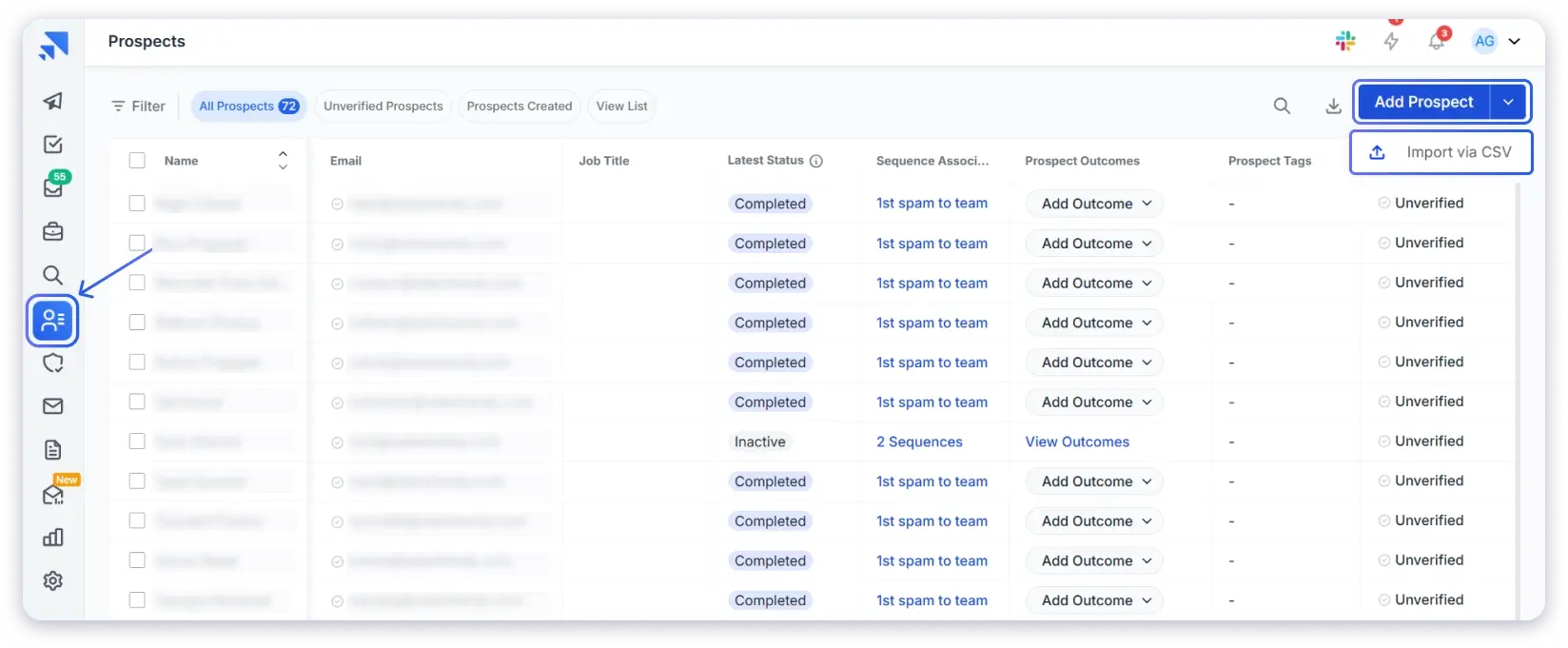Click the lightning bolt icon in the header
The width and height of the screenshot is (1568, 648).
tap(1391, 41)
